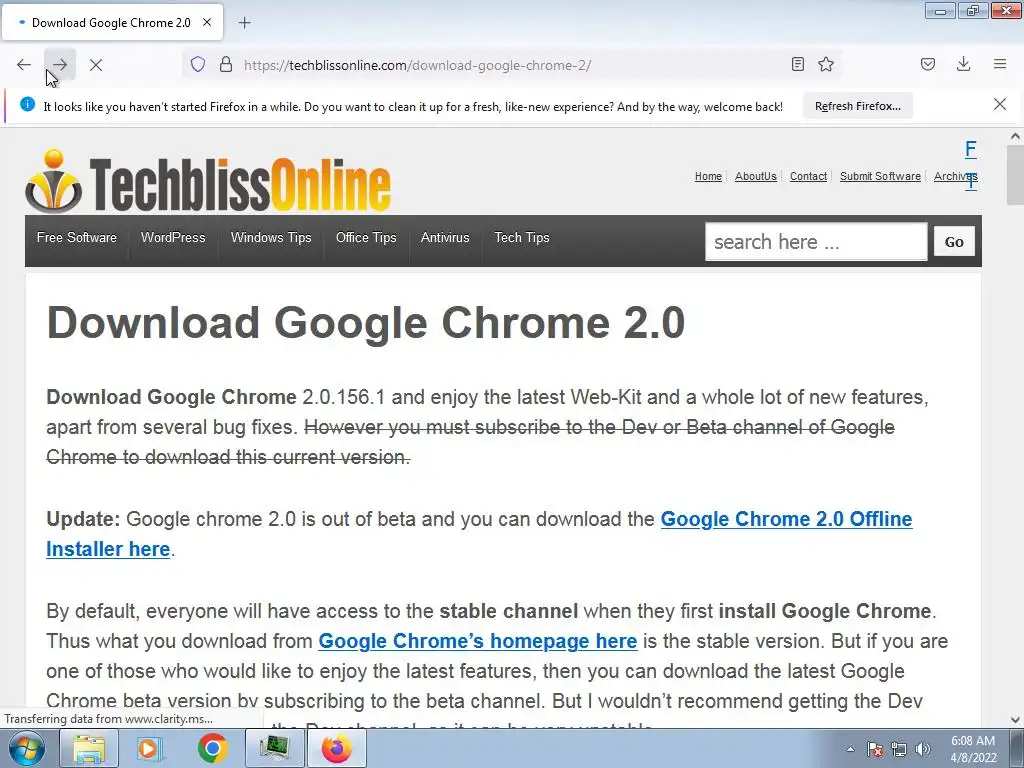This screenshot has height=768, width=1024.
Task: Click the Download Google Chrome 2.0 heading
Action: (x=366, y=323)
